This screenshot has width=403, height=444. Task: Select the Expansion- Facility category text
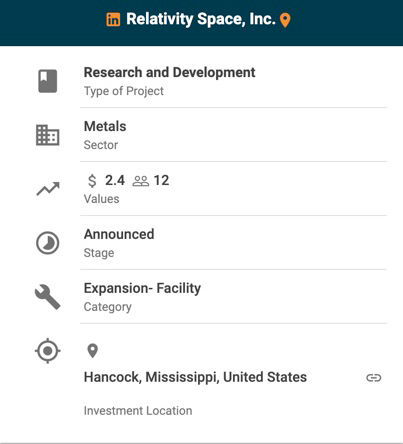point(142,288)
